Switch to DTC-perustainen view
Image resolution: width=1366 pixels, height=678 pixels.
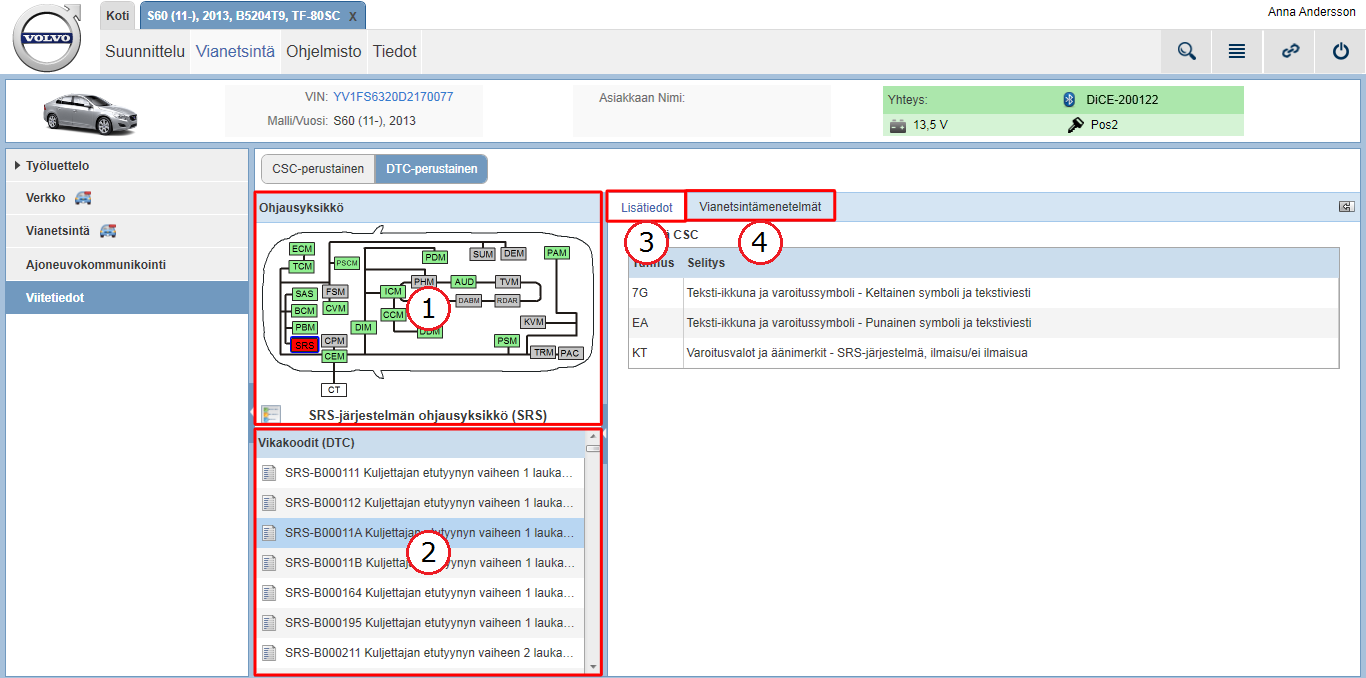point(431,169)
